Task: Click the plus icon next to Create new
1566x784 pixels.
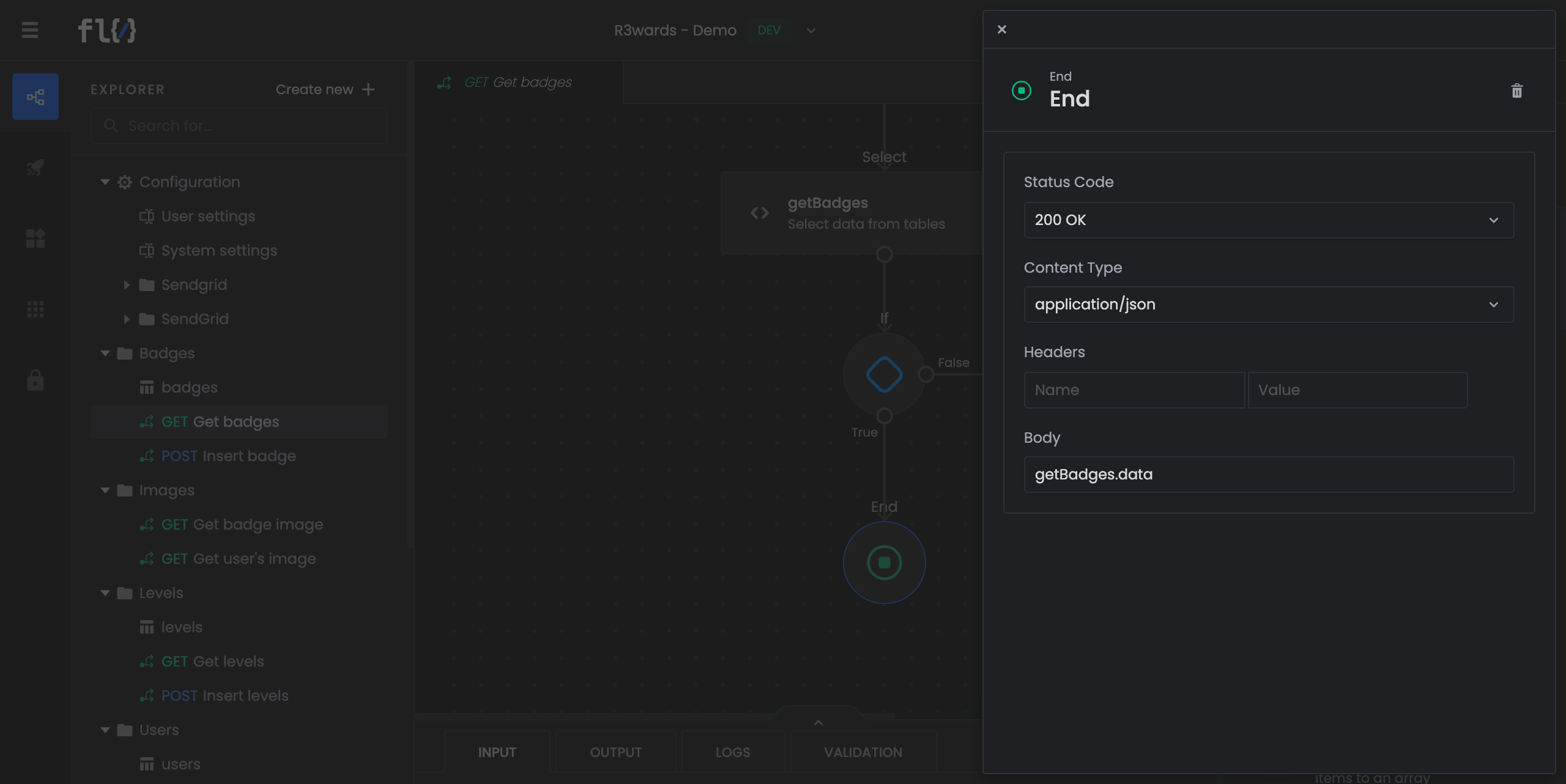Action: 368,89
